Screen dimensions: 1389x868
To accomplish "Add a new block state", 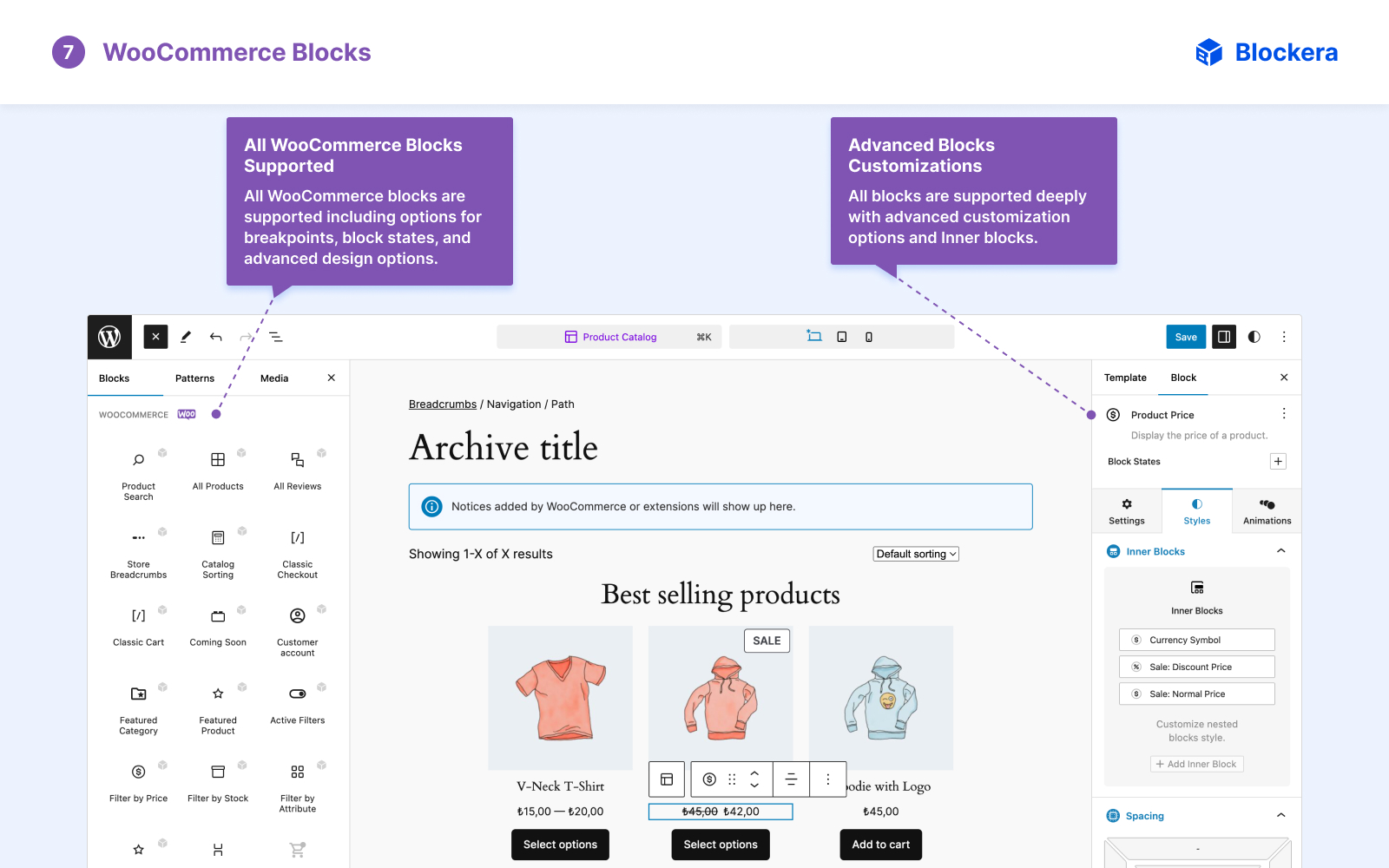I will (1278, 461).
